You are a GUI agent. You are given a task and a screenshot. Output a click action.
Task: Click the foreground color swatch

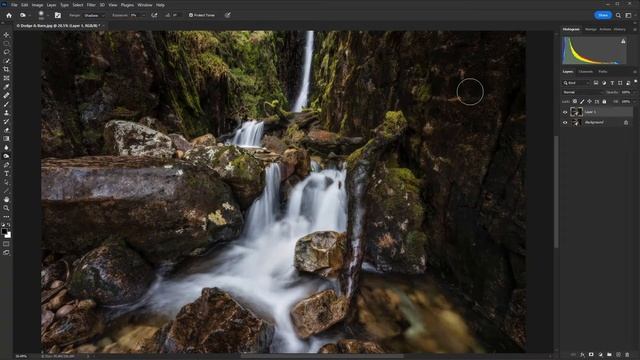coord(4,231)
